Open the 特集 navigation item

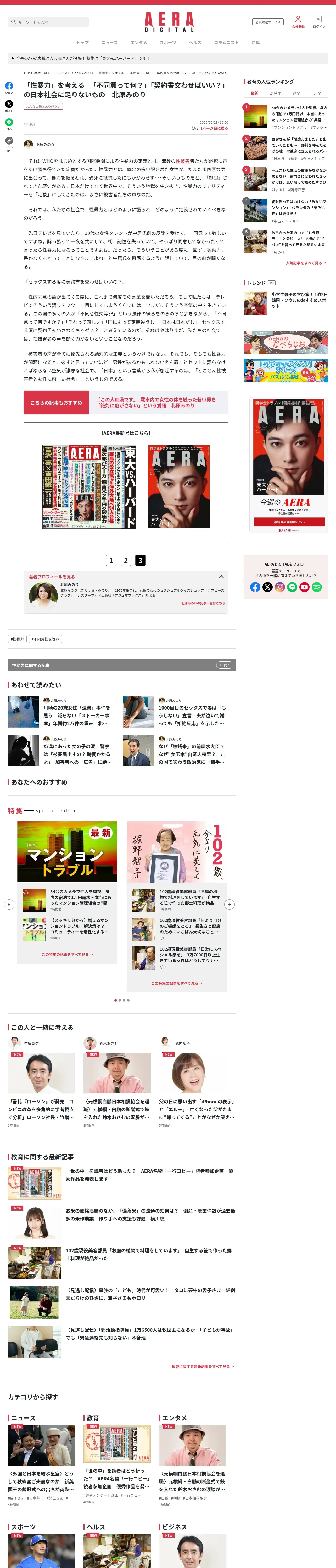[x=255, y=43]
